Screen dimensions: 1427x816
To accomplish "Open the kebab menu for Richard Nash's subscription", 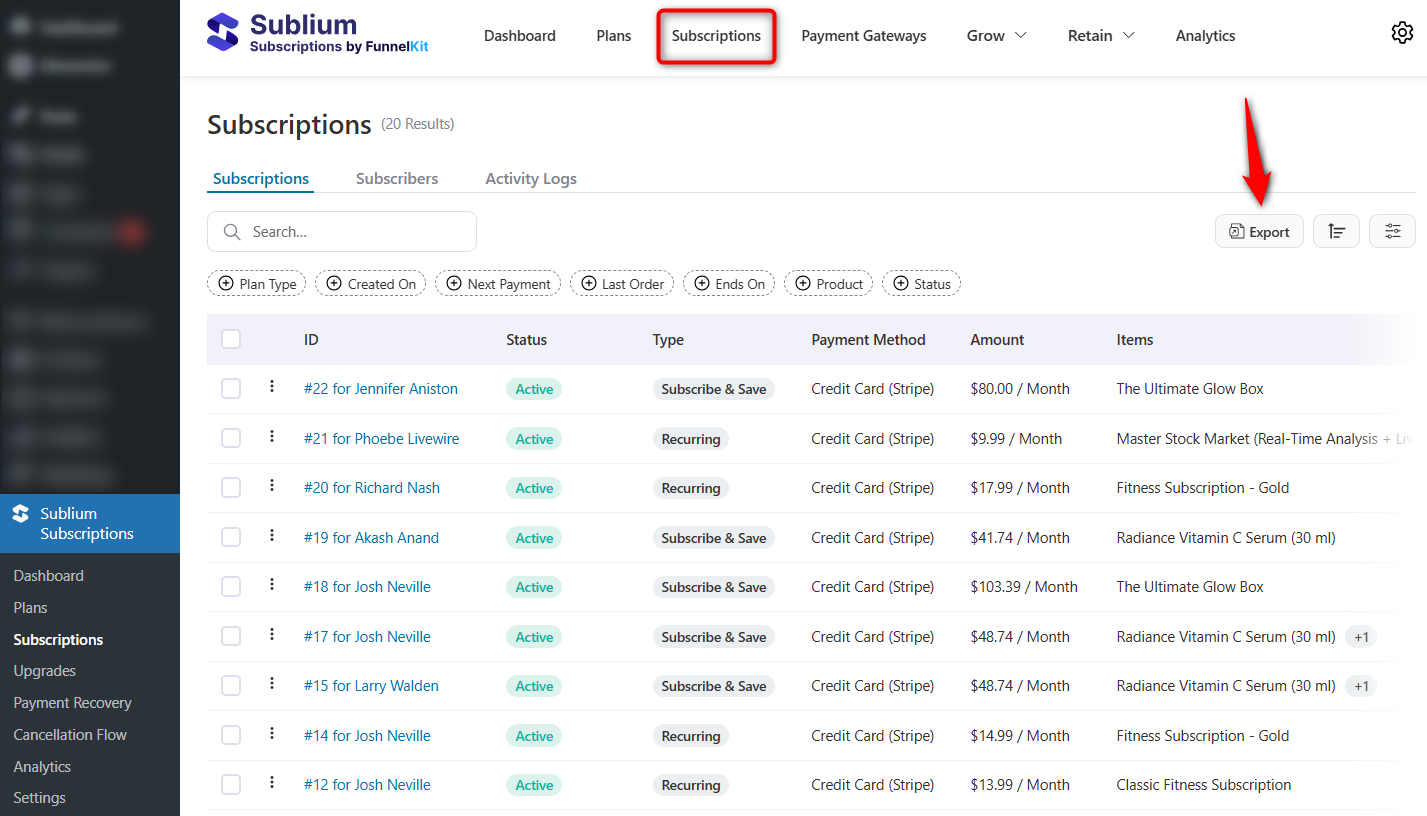I will pos(271,487).
